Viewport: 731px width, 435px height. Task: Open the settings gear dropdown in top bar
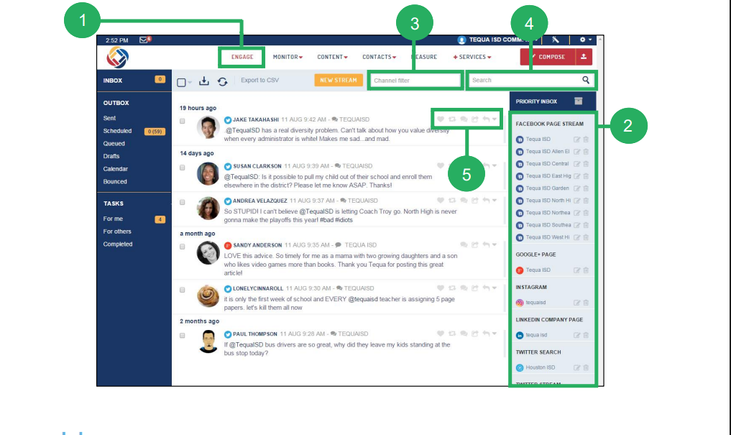(x=586, y=40)
